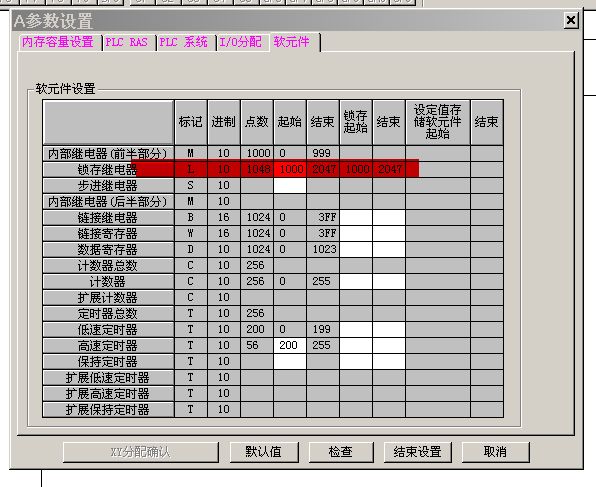Click the 保持定时器 起始 empty cell
The height and width of the screenshot is (487, 596).
(290, 361)
